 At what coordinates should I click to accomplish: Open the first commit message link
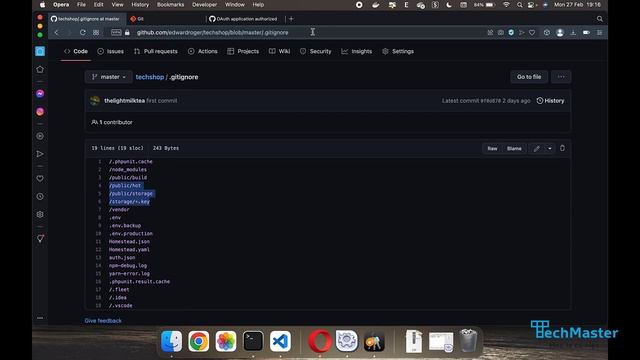(162, 100)
